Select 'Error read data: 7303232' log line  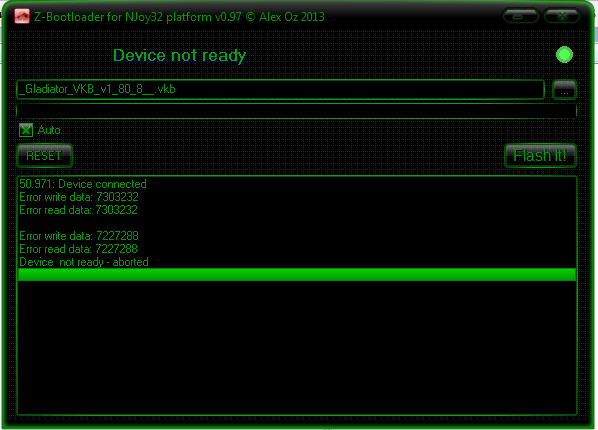click(x=78, y=210)
